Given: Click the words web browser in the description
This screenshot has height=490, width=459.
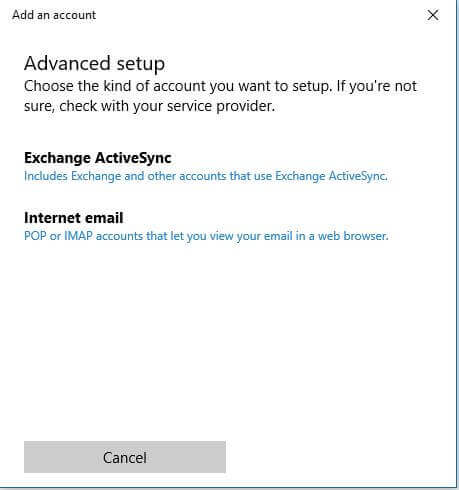Looking at the screenshot, I should [353, 236].
